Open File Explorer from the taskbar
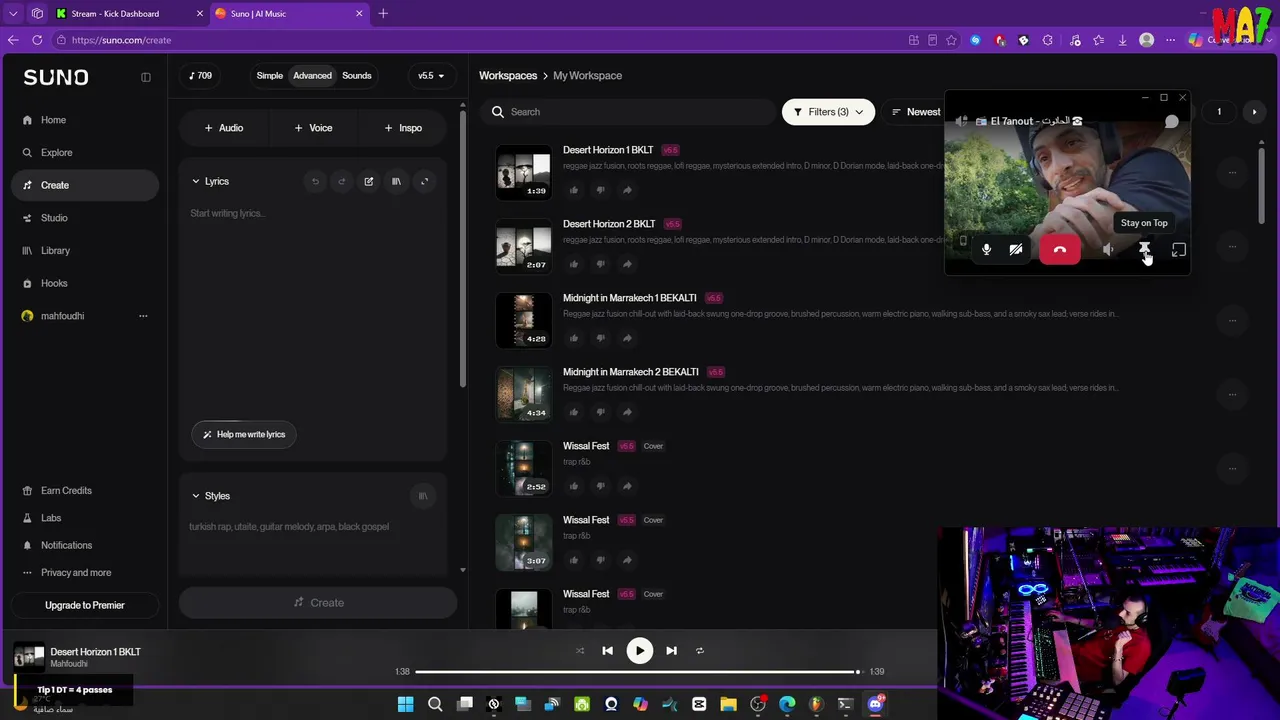This screenshot has height=720, width=1280. click(728, 705)
